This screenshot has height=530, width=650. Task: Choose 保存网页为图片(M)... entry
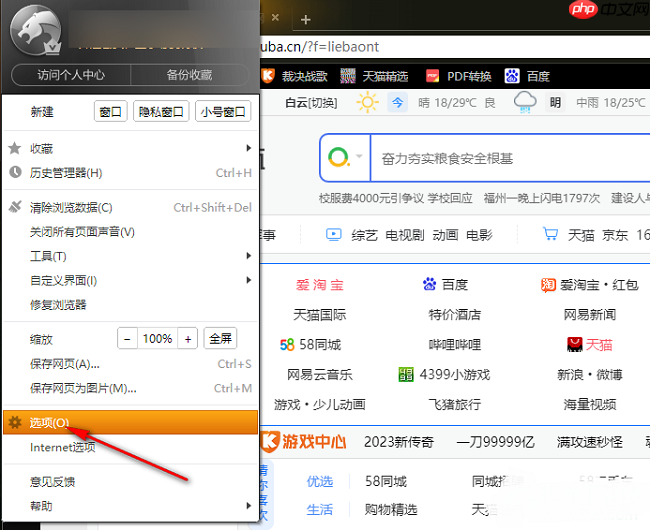(130, 388)
